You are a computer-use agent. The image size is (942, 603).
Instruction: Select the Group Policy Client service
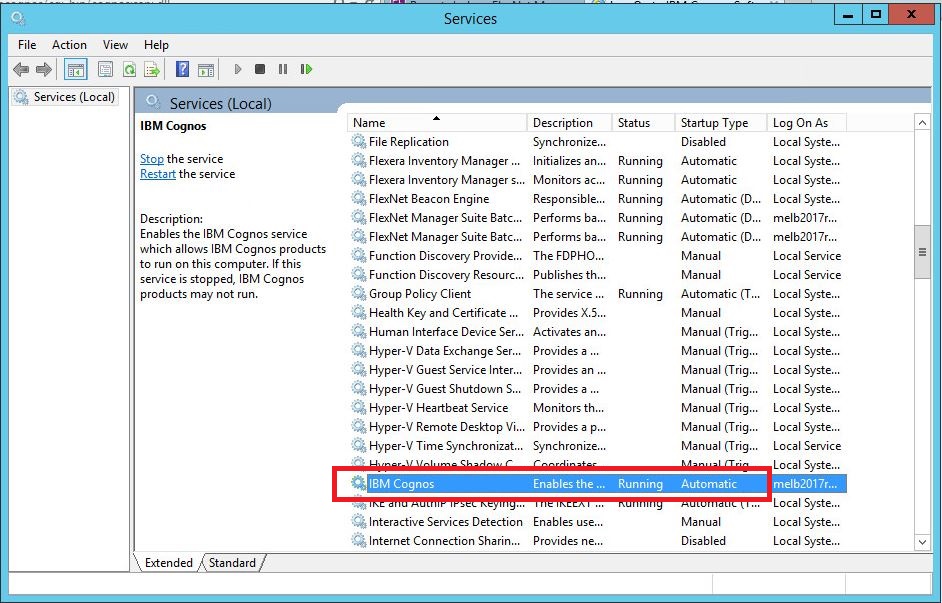[x=597, y=294]
